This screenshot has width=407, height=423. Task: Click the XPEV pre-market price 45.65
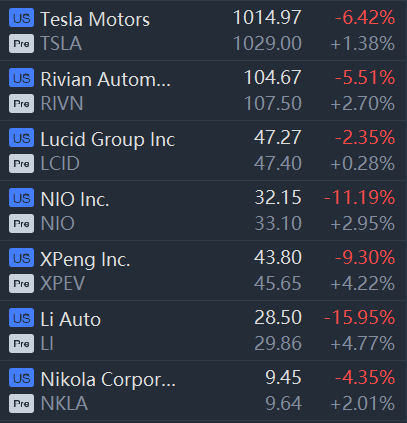click(278, 284)
